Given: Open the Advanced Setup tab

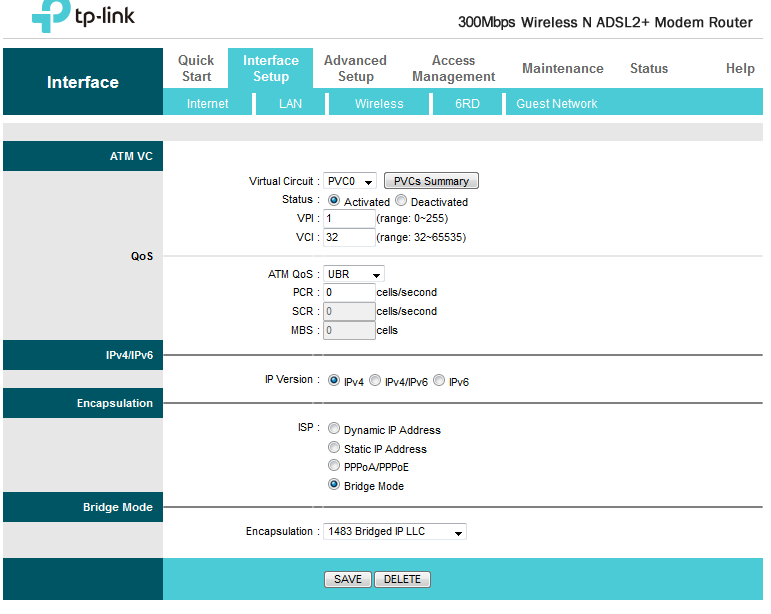Looking at the screenshot, I should [x=355, y=68].
